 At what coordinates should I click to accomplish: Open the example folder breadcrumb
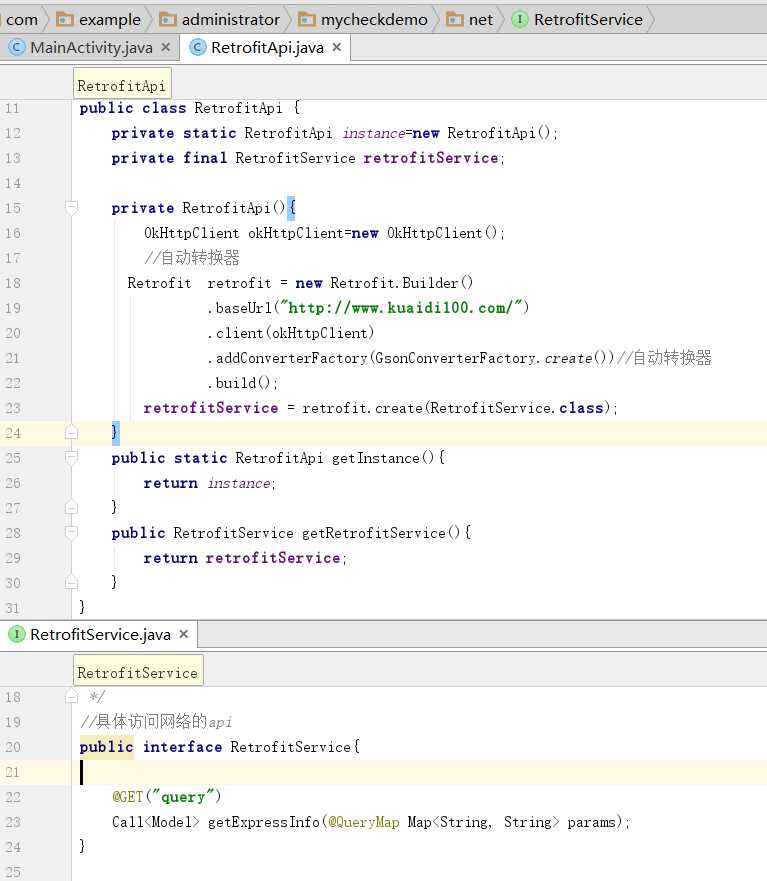coord(99,20)
